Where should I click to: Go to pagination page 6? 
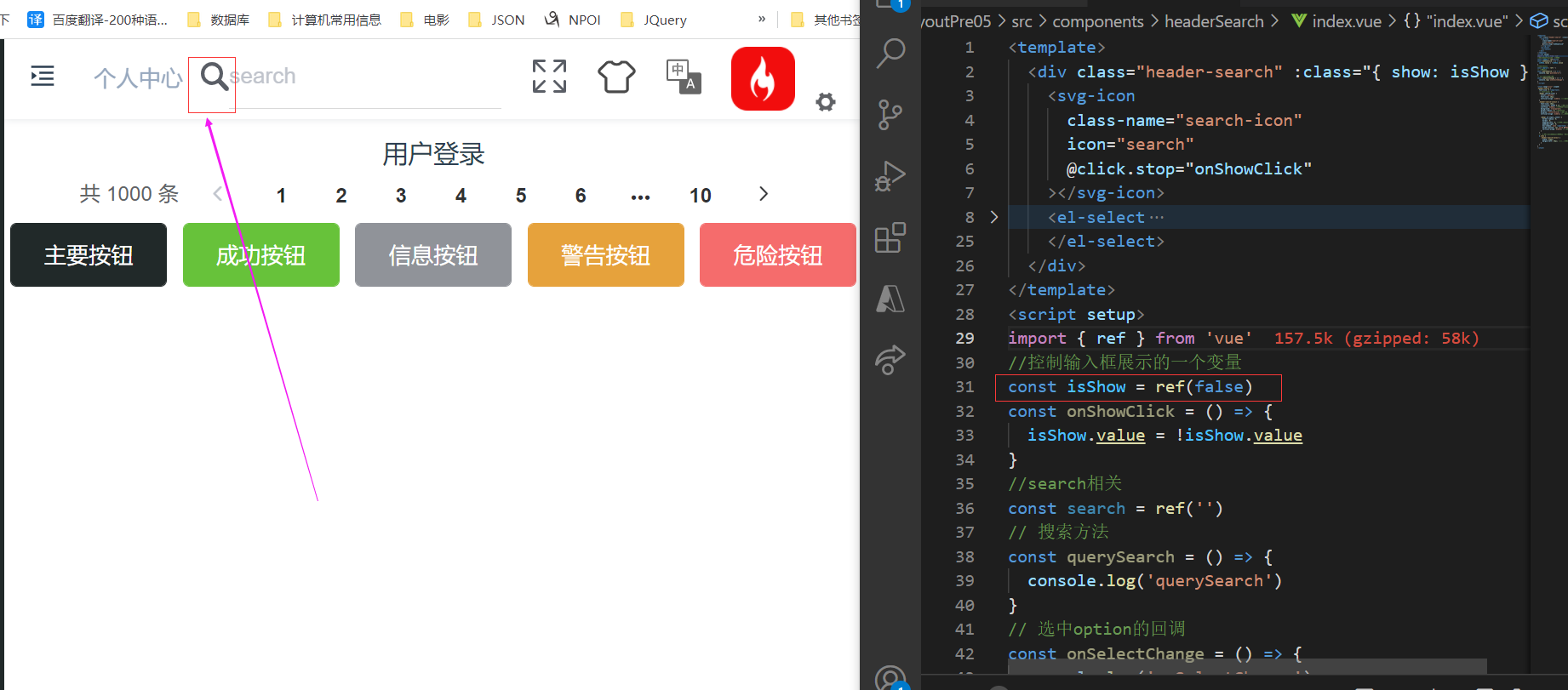581,196
